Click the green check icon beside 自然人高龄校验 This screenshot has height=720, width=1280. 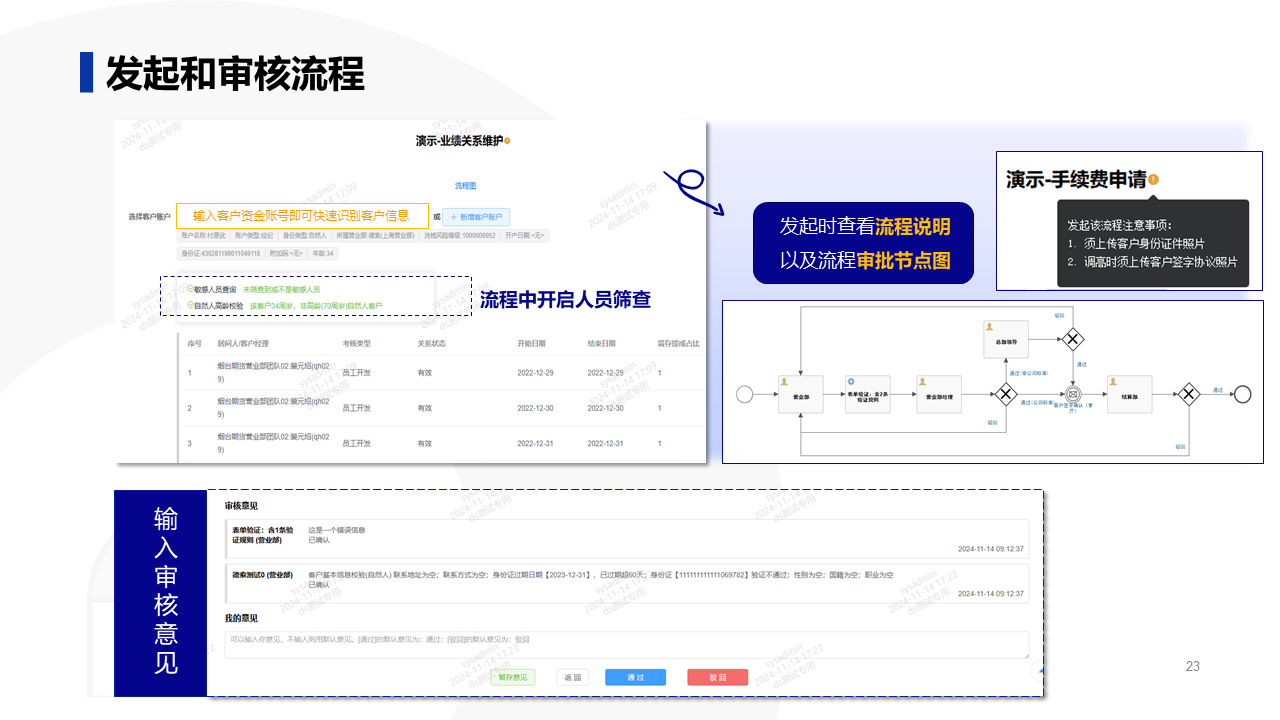190,304
